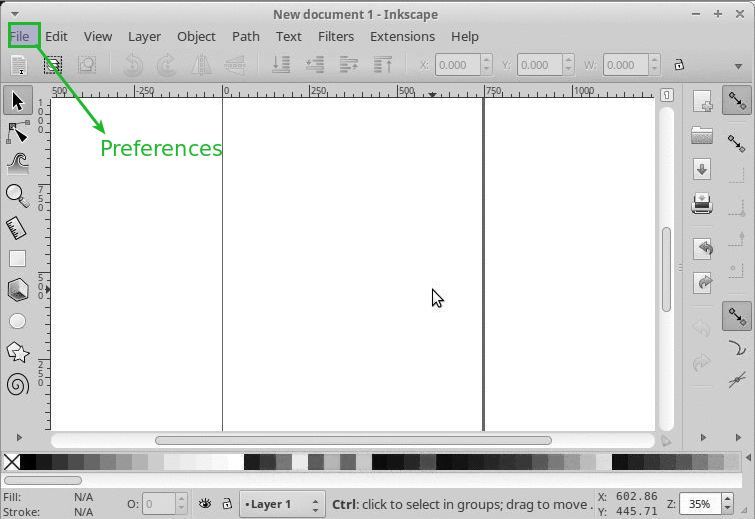Open the Layer 1 layer selector
Screen dimensions: 755x519
tap(282, 505)
